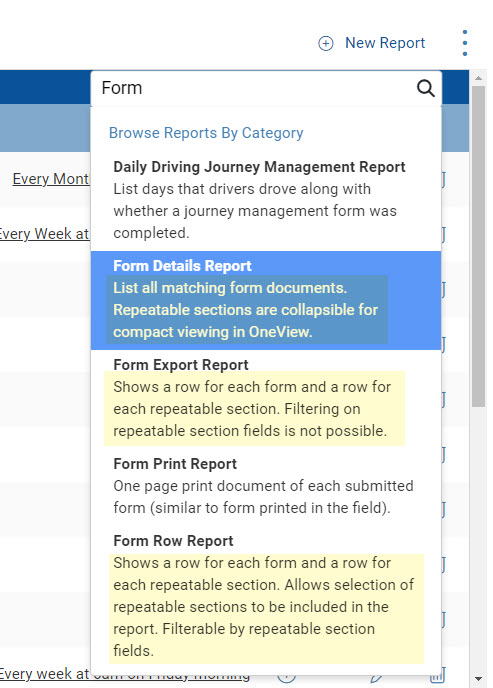Click the scrollbar down arrow
The image size is (493, 688).
coord(479,679)
